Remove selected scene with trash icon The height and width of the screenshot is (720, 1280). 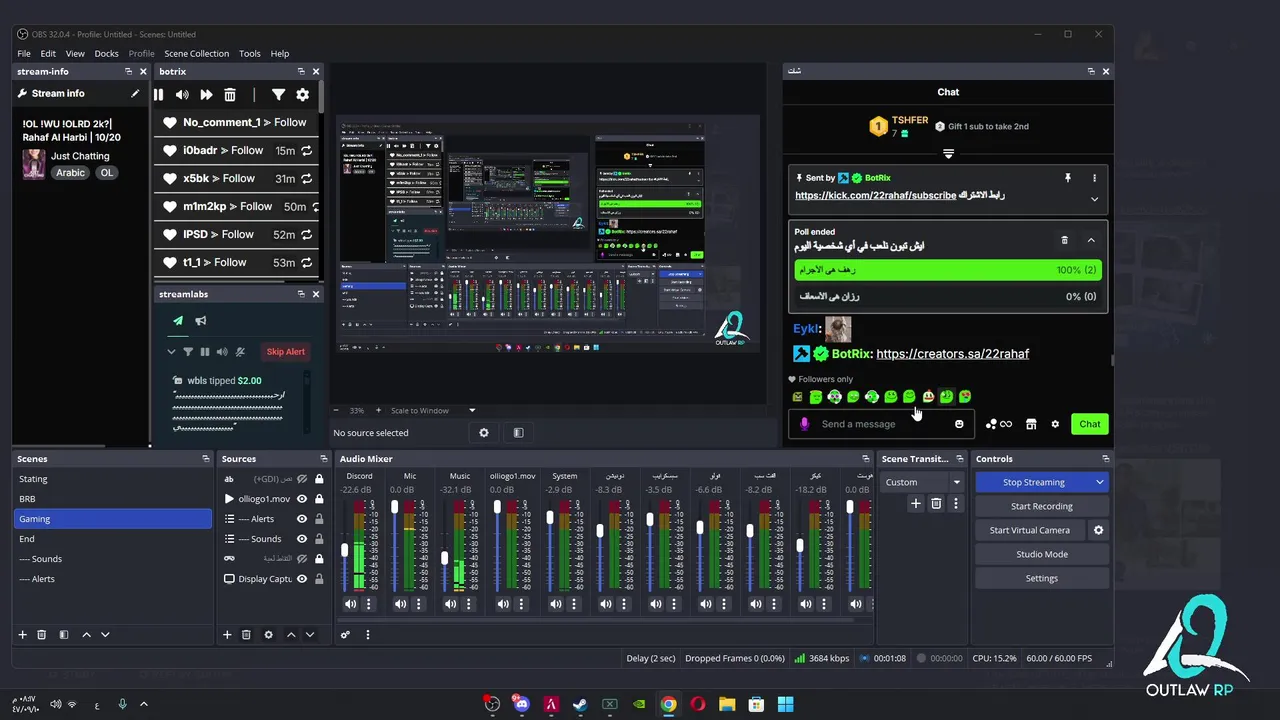(41, 635)
